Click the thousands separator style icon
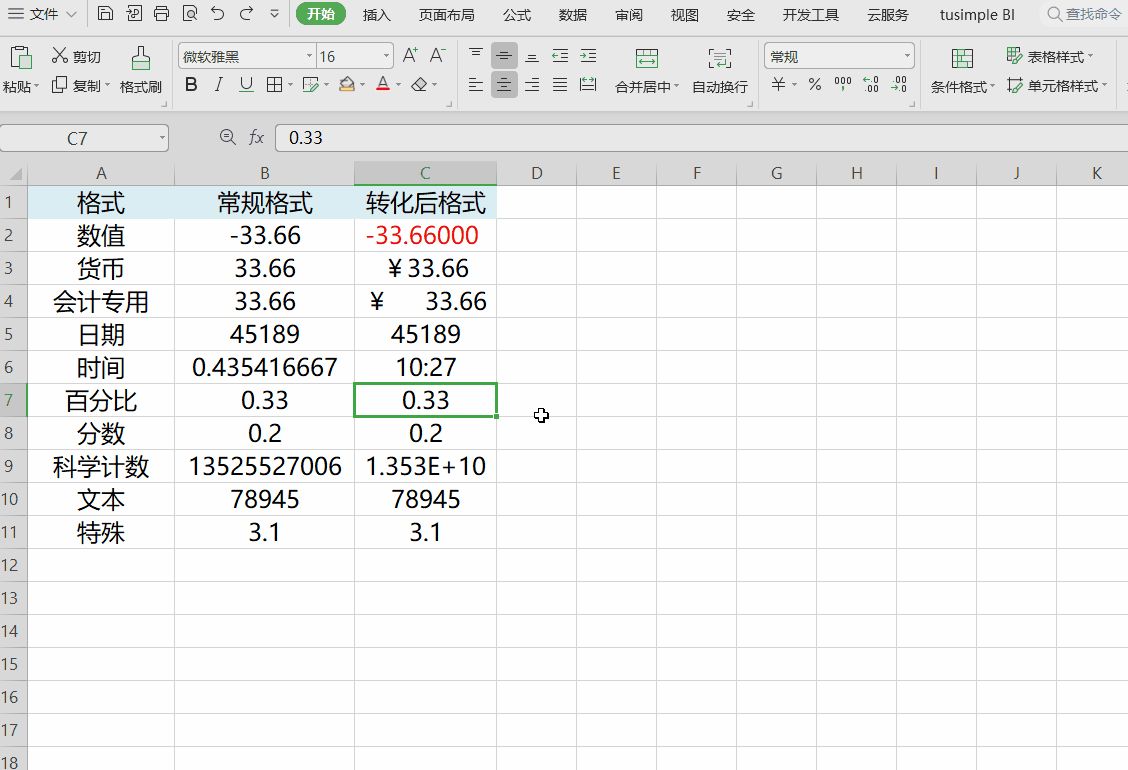The height and width of the screenshot is (770, 1128). 843,85
